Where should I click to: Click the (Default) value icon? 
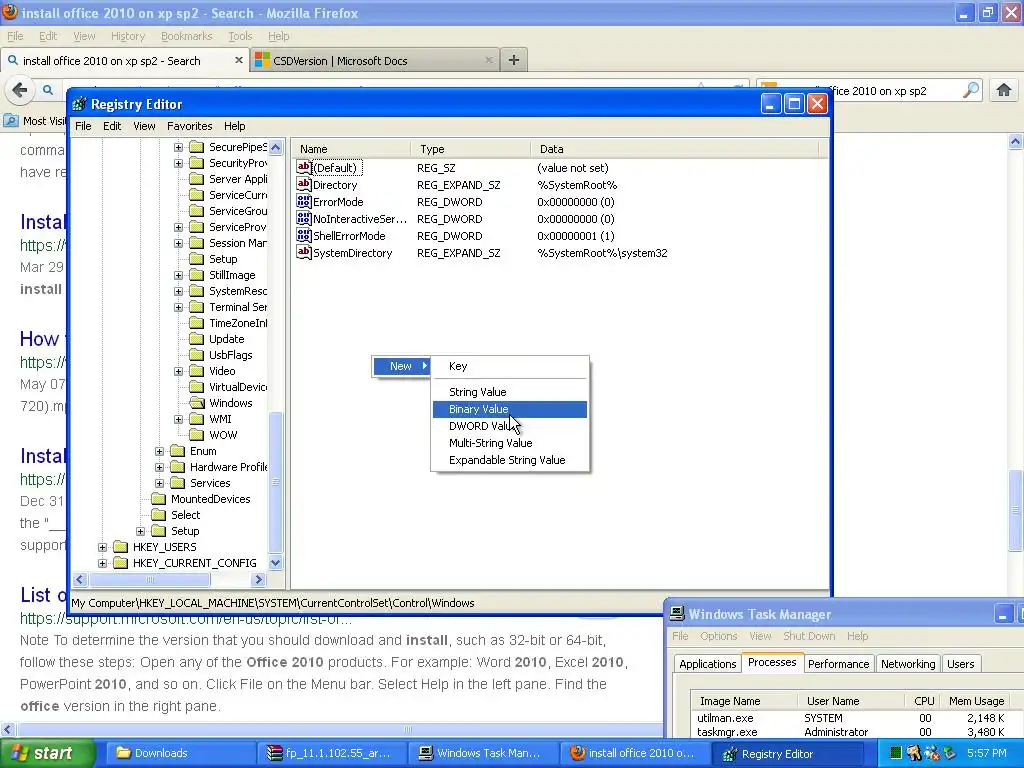(304, 168)
